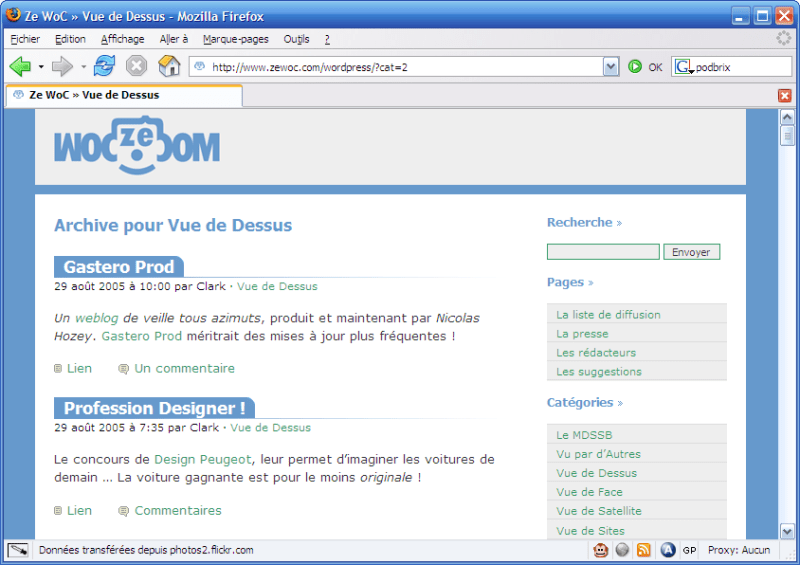Open the Design Peugeot link

pyautogui.click(x=203, y=459)
